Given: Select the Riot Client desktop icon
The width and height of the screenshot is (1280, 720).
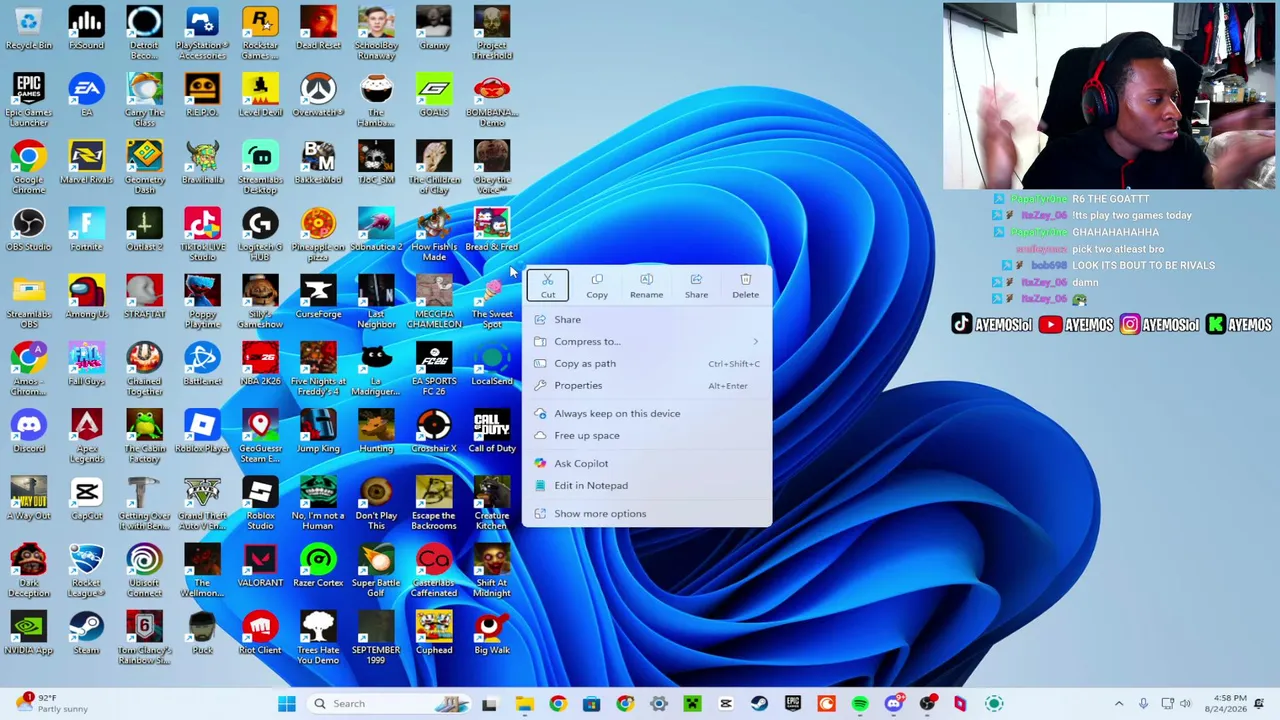Looking at the screenshot, I should point(260,632).
